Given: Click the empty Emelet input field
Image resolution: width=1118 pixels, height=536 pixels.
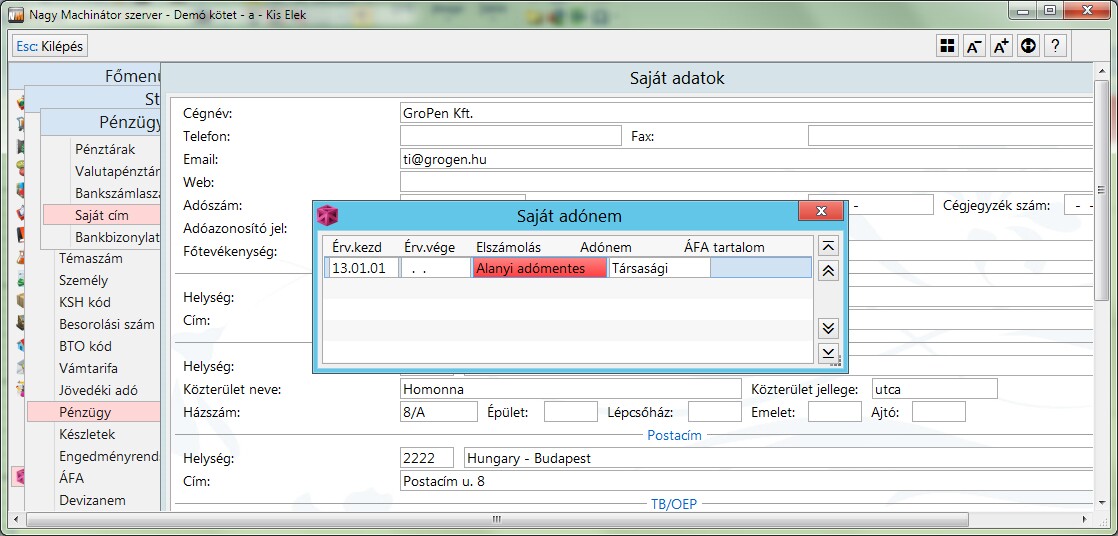Looking at the screenshot, I should coord(834,412).
